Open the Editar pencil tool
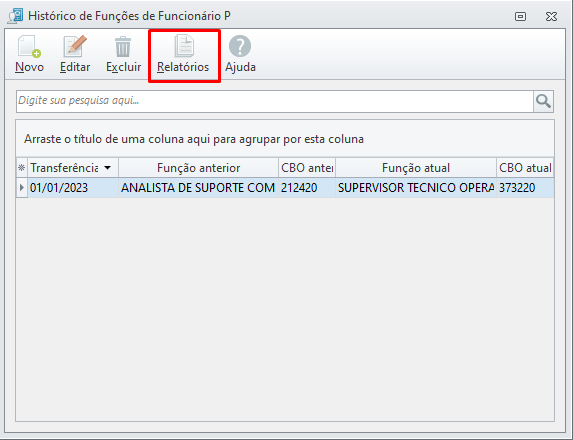This screenshot has width=573, height=440. pyautogui.click(x=75, y=46)
